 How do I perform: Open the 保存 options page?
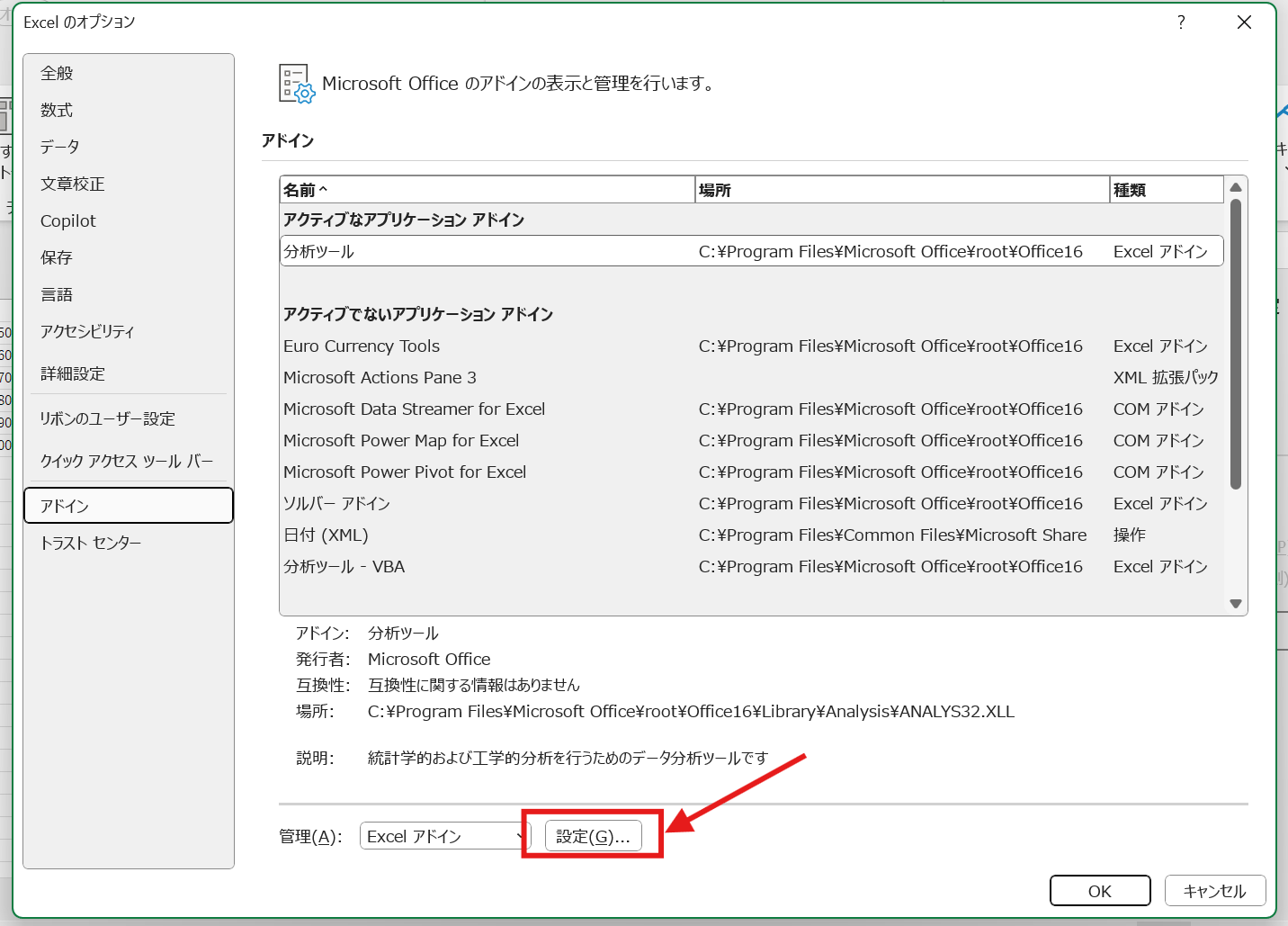(56, 257)
